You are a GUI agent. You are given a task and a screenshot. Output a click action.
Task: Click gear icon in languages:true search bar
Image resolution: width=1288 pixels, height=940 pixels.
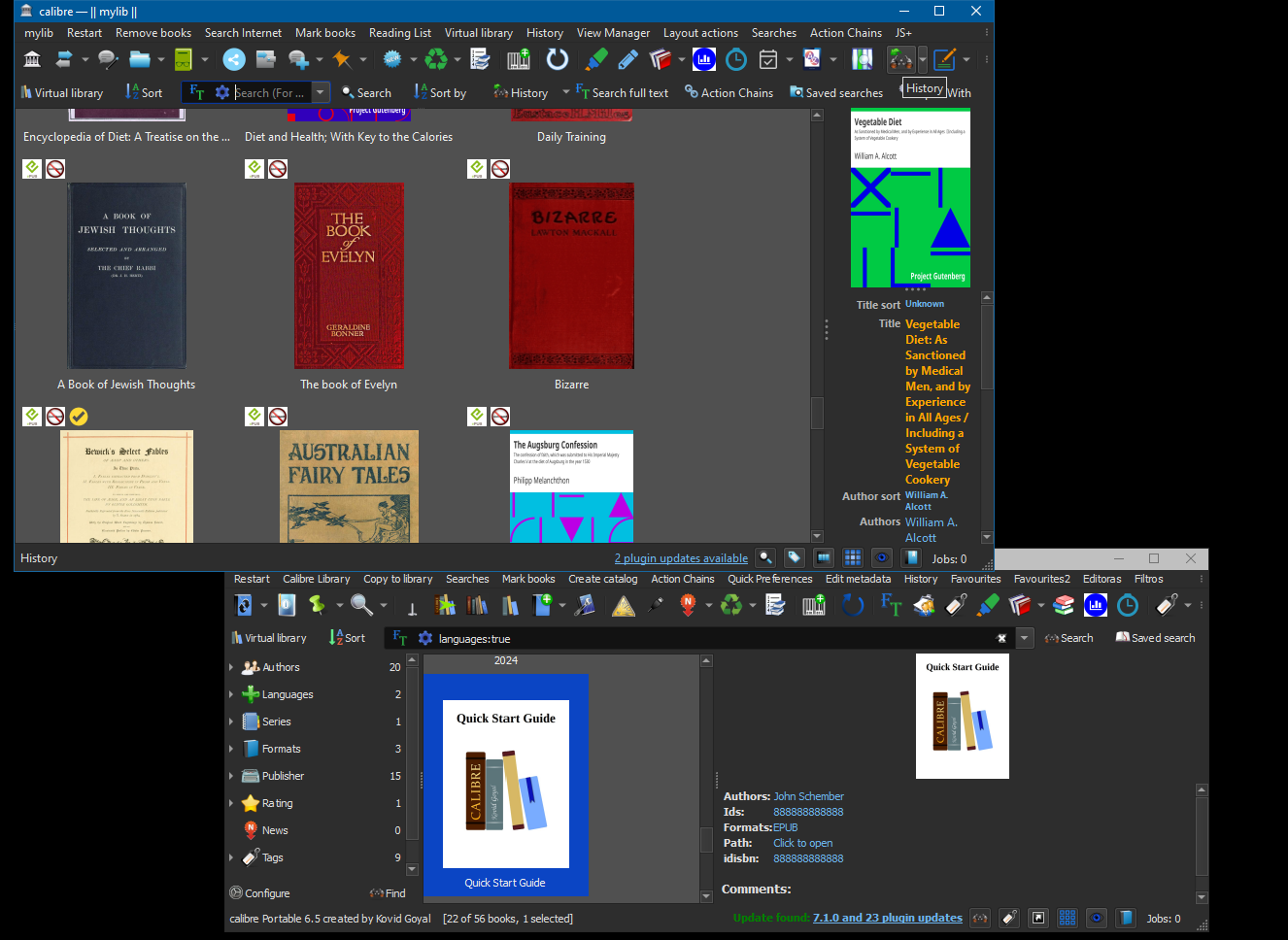425,638
